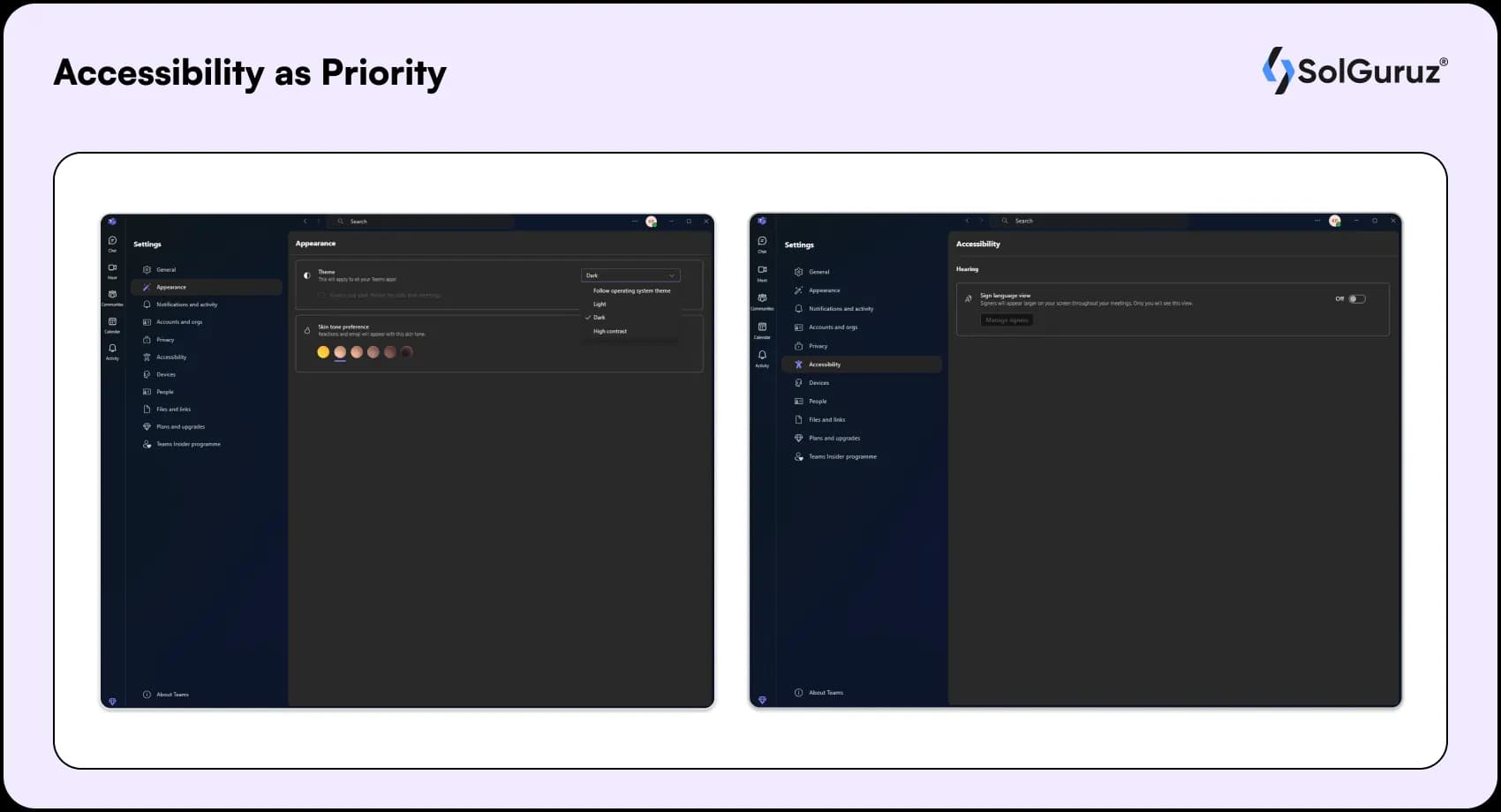Image resolution: width=1501 pixels, height=812 pixels.
Task: Open Activity bell in the left Appearance window
Action: (x=112, y=351)
